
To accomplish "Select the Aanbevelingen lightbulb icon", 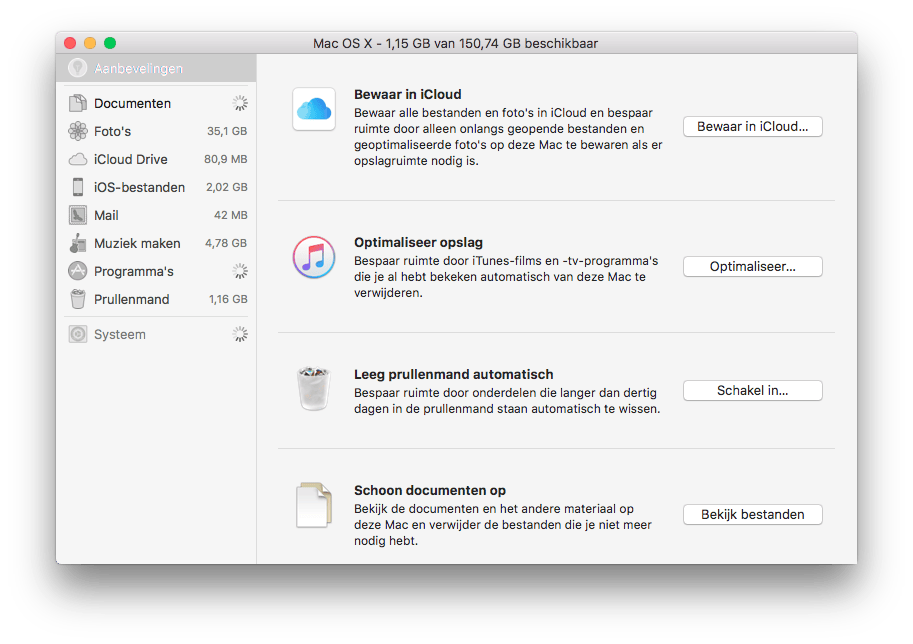I will coord(77,68).
